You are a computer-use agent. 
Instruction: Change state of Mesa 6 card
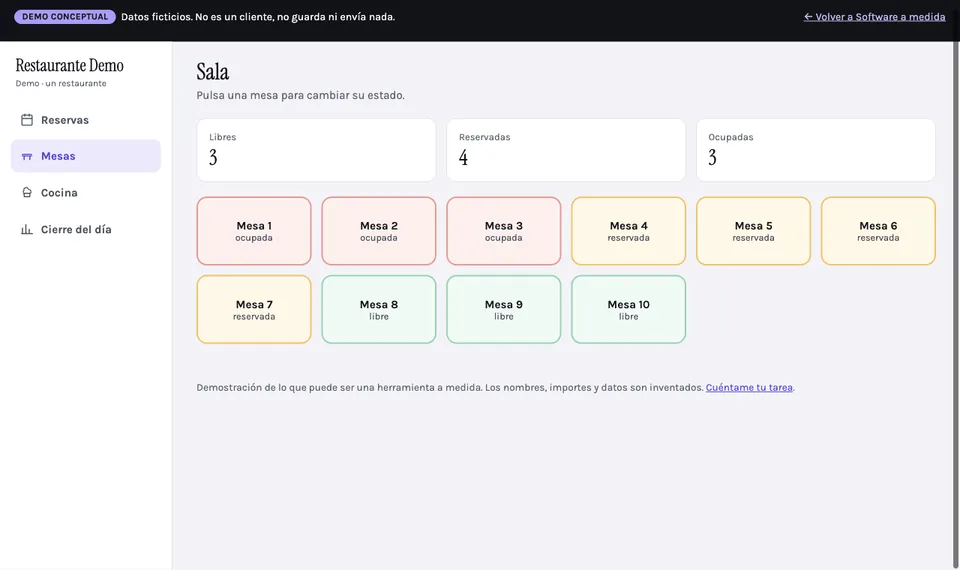tap(879, 231)
